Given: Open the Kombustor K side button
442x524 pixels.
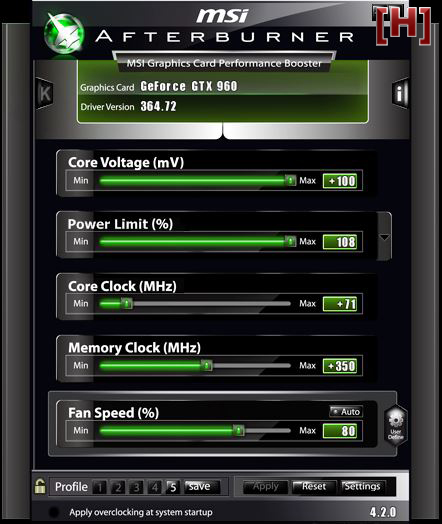Looking at the screenshot, I should click(x=45, y=93).
